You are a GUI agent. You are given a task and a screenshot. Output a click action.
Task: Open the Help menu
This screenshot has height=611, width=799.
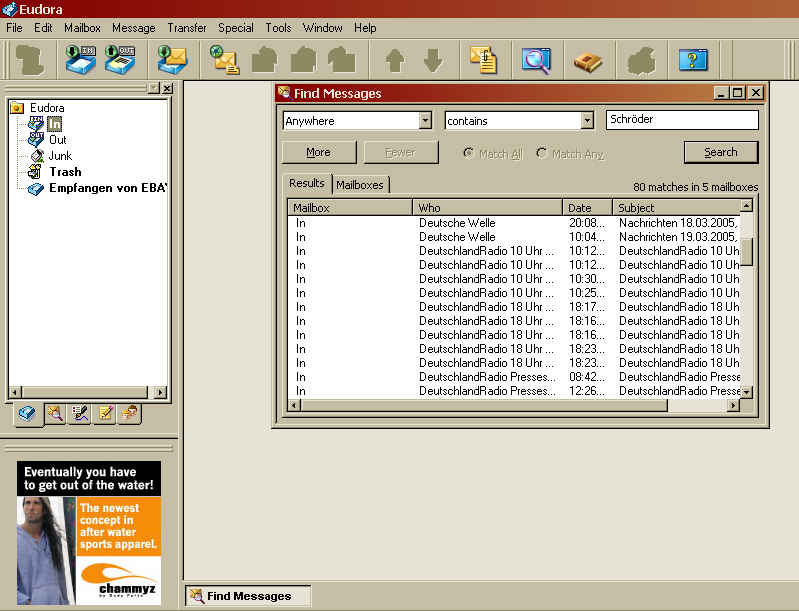click(365, 28)
